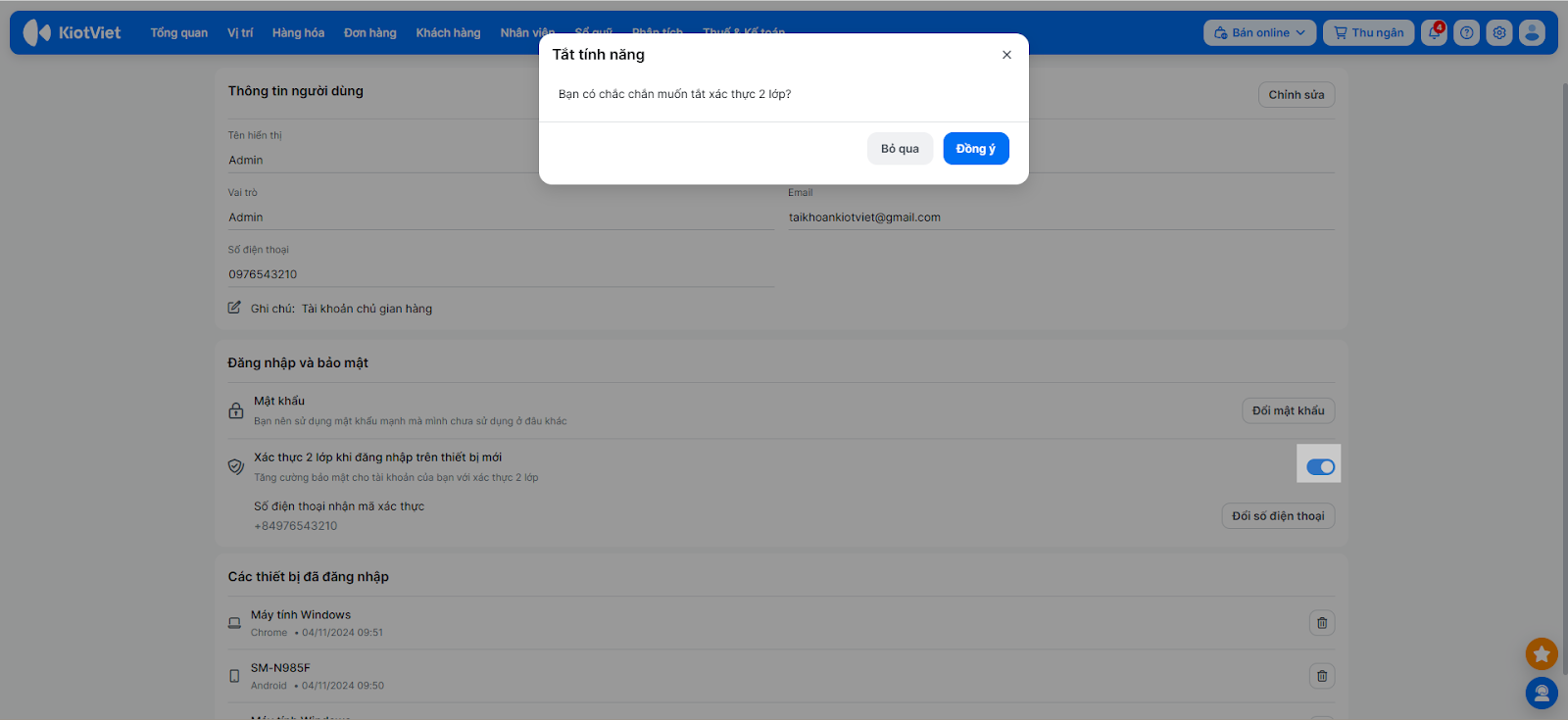This screenshot has width=1568, height=720.
Task: Click the Admin value under Vai trò
Action: click(x=246, y=217)
